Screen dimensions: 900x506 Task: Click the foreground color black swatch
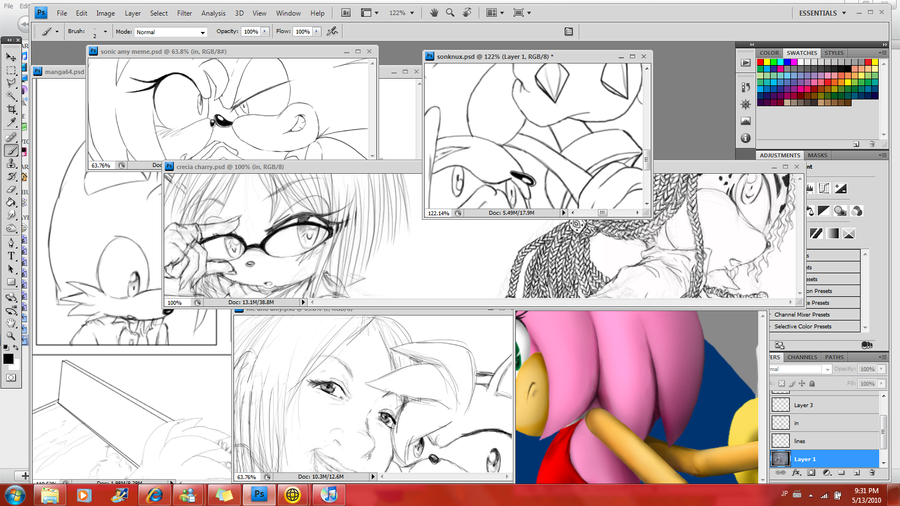[x=8, y=359]
